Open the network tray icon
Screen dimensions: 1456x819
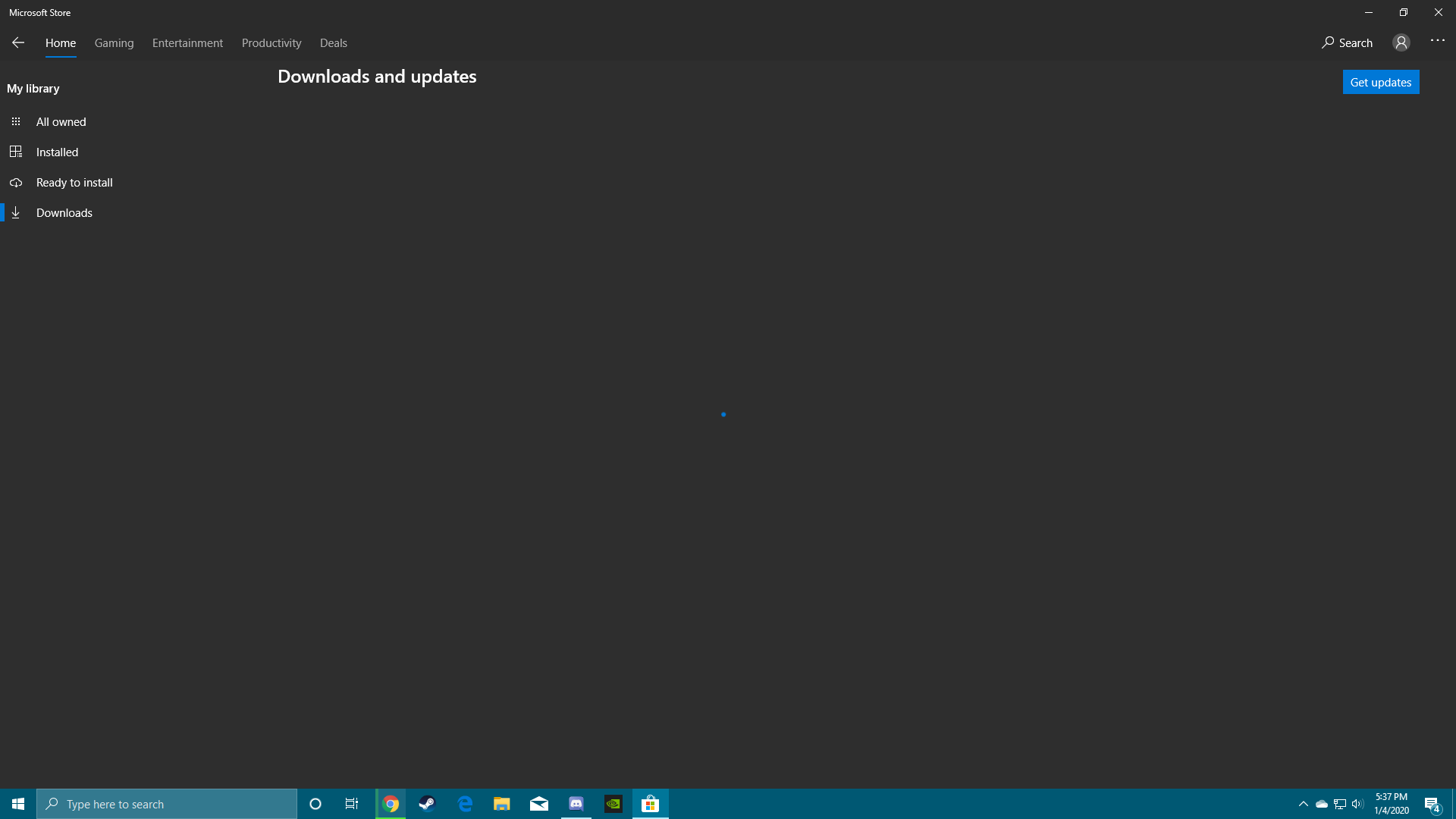[x=1340, y=804]
